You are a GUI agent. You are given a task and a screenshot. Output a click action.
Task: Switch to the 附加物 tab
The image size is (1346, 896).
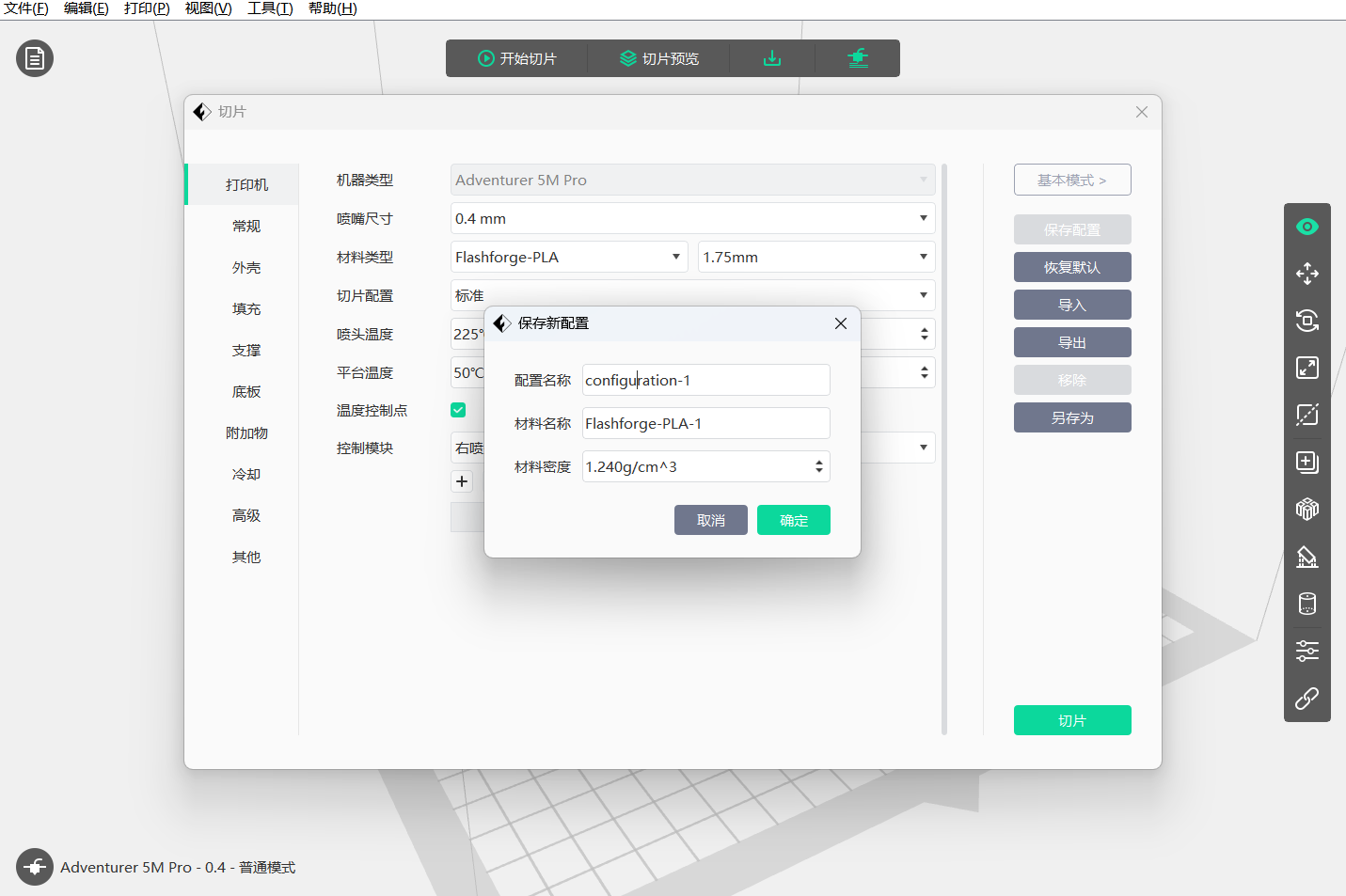click(246, 432)
